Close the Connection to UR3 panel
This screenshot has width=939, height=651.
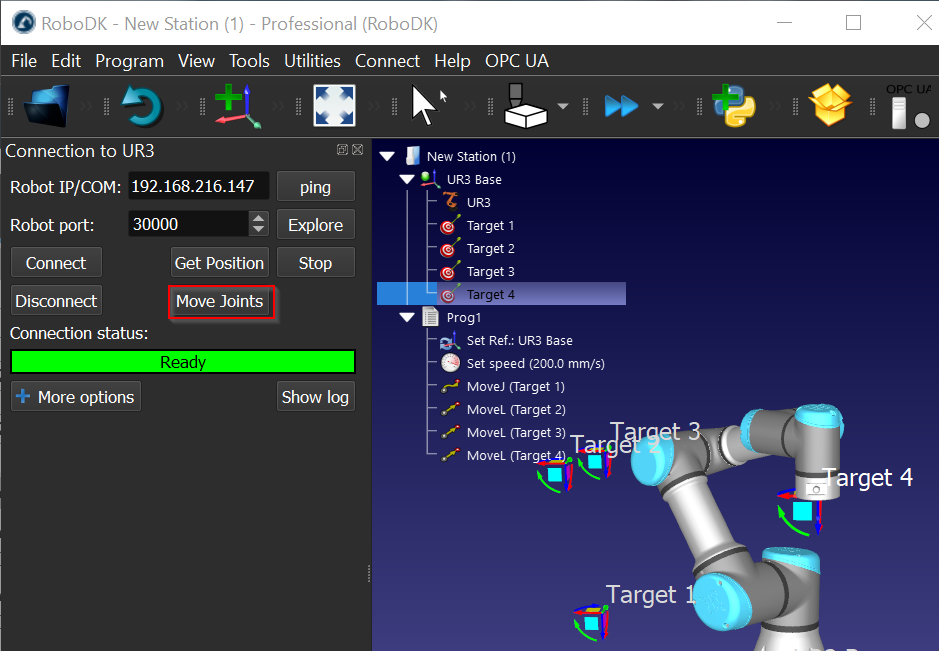pos(358,150)
